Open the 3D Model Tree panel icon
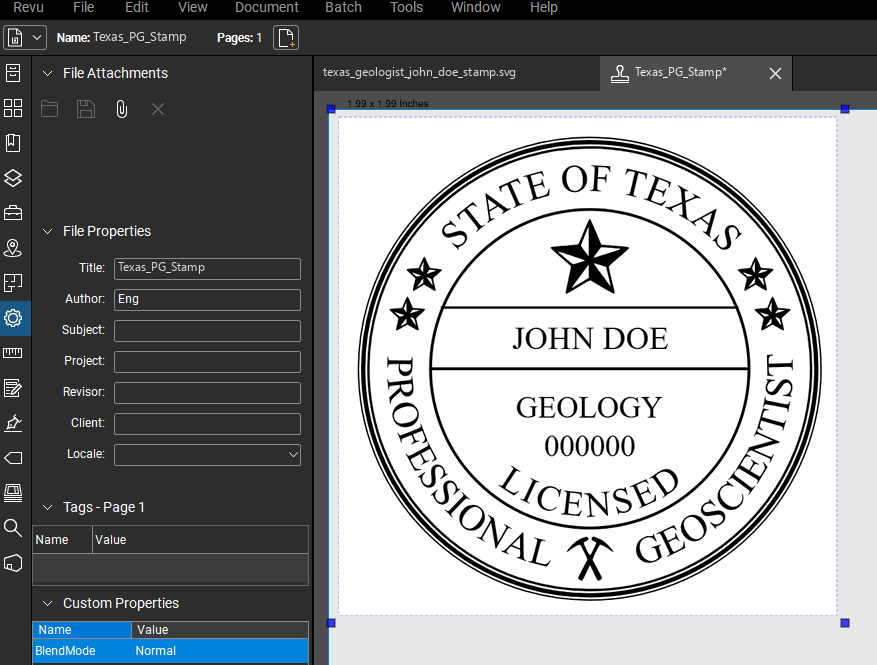This screenshot has width=877, height=665. coord(13,563)
